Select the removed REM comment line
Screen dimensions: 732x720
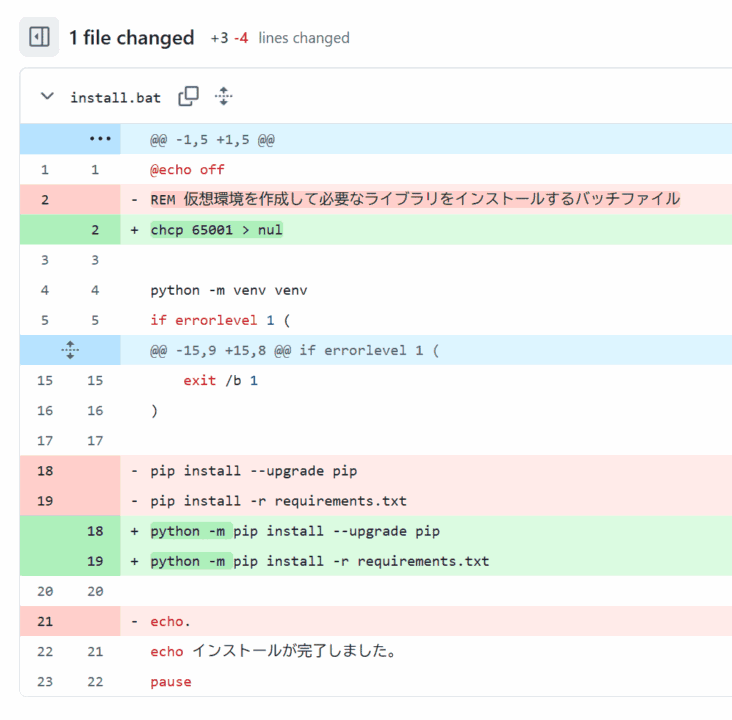(415, 199)
